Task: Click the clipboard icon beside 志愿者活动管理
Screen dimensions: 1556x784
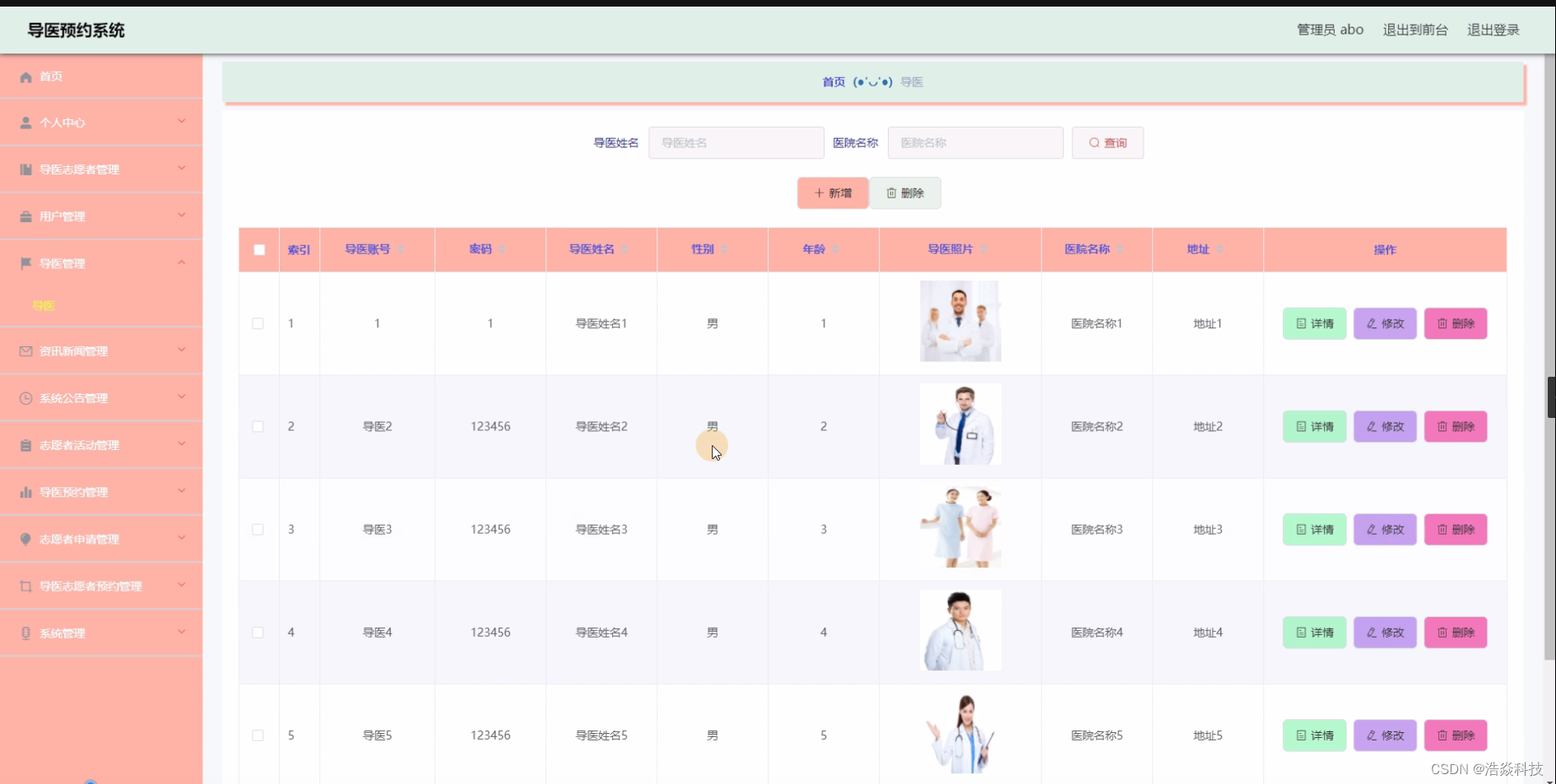Action: (26, 445)
